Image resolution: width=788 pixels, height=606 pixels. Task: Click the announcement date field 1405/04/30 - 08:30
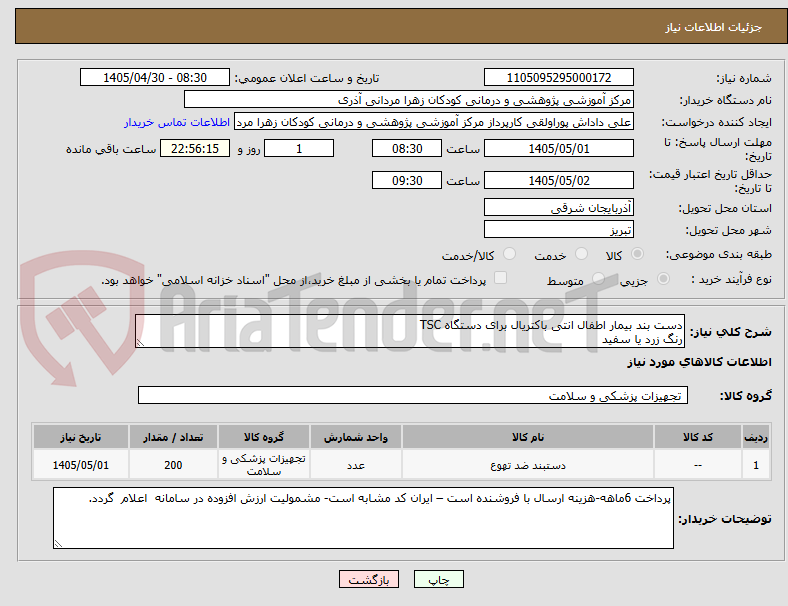click(x=155, y=77)
